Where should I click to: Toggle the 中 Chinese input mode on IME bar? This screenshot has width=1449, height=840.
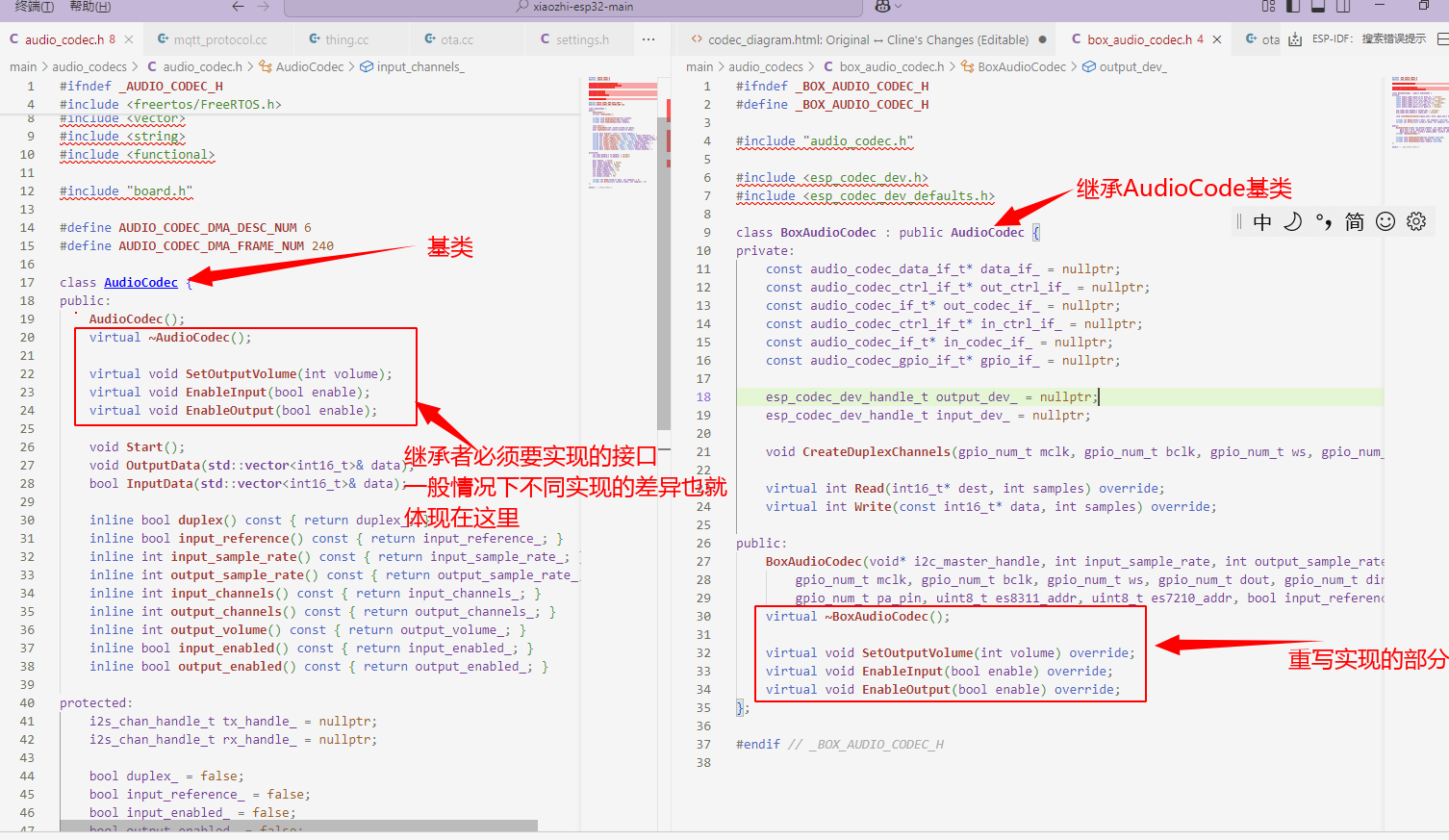coord(1262,222)
